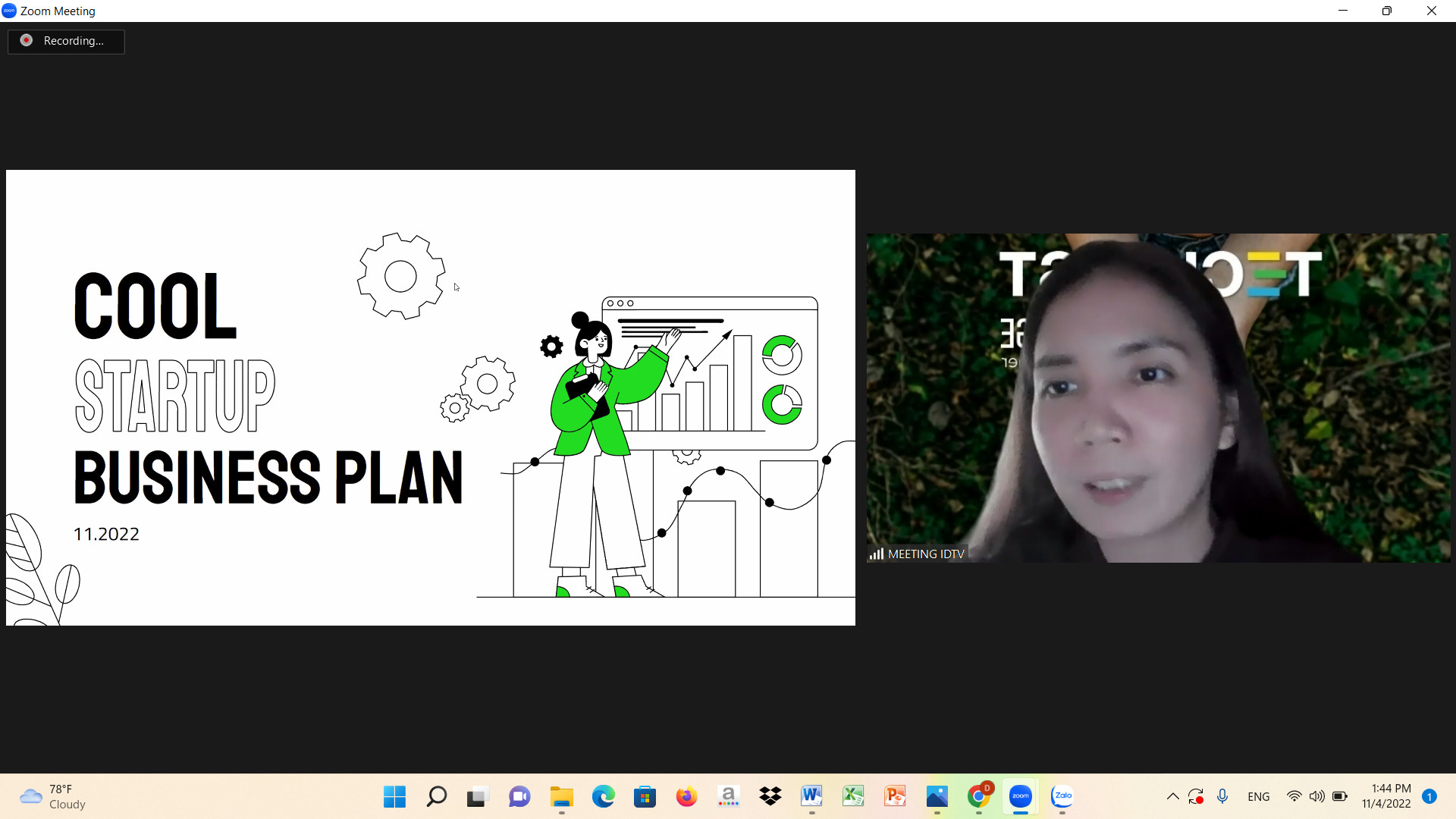The height and width of the screenshot is (819, 1456).
Task: Click the Recording indicator button
Action: tap(66, 41)
